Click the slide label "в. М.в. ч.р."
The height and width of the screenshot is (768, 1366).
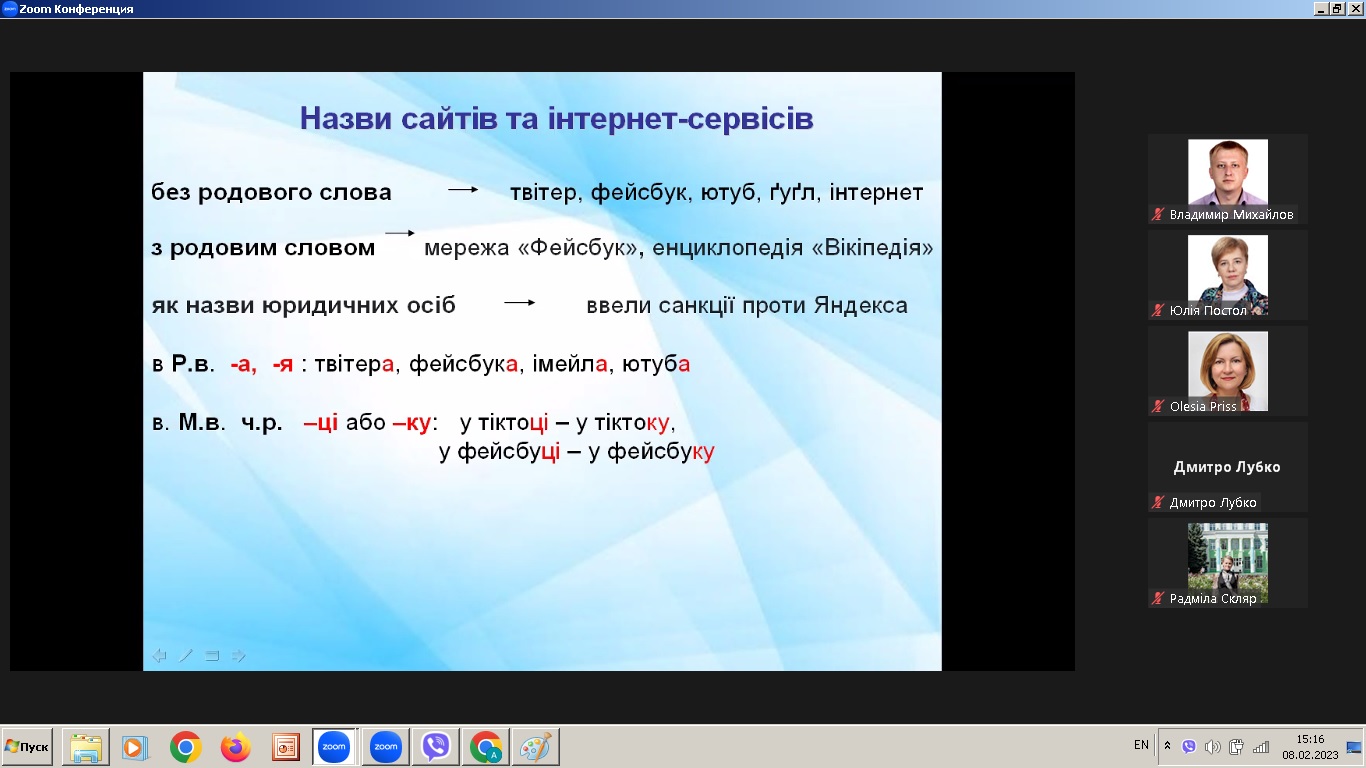point(218,422)
